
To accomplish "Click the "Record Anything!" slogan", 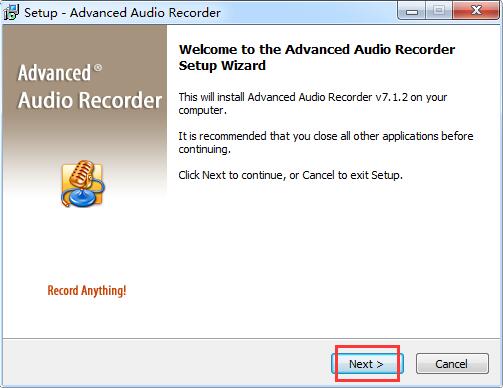I will (87, 291).
